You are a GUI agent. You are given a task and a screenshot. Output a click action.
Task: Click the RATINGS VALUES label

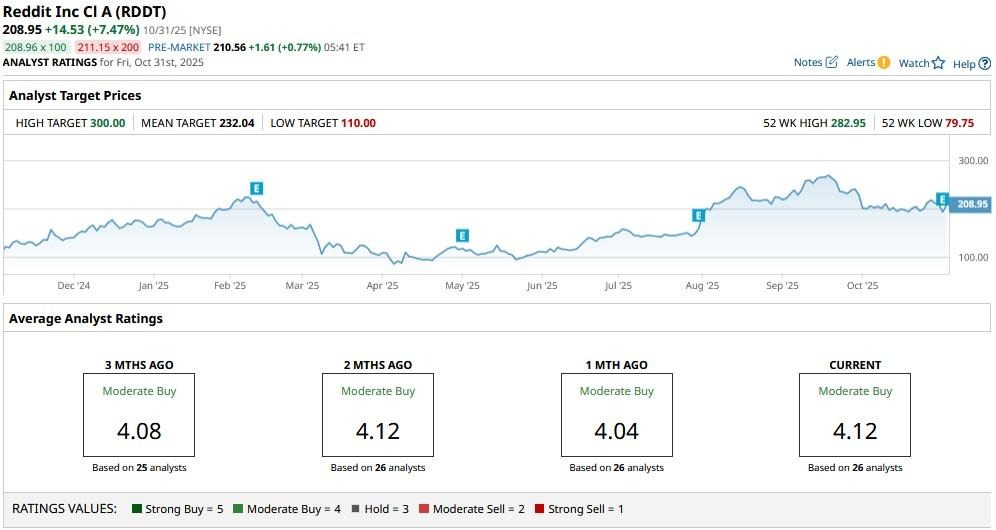[x=65, y=509]
